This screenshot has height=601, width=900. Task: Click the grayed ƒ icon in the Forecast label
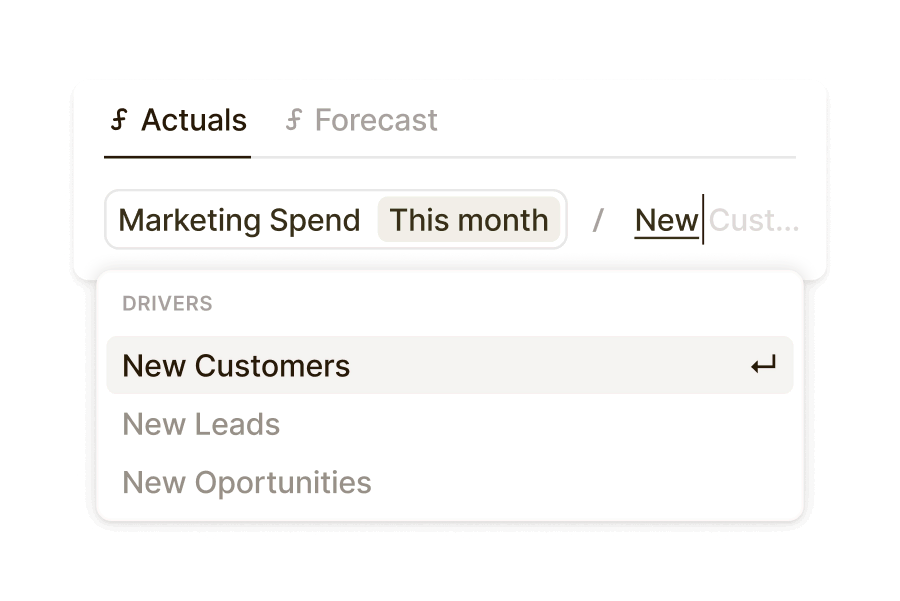tap(293, 120)
